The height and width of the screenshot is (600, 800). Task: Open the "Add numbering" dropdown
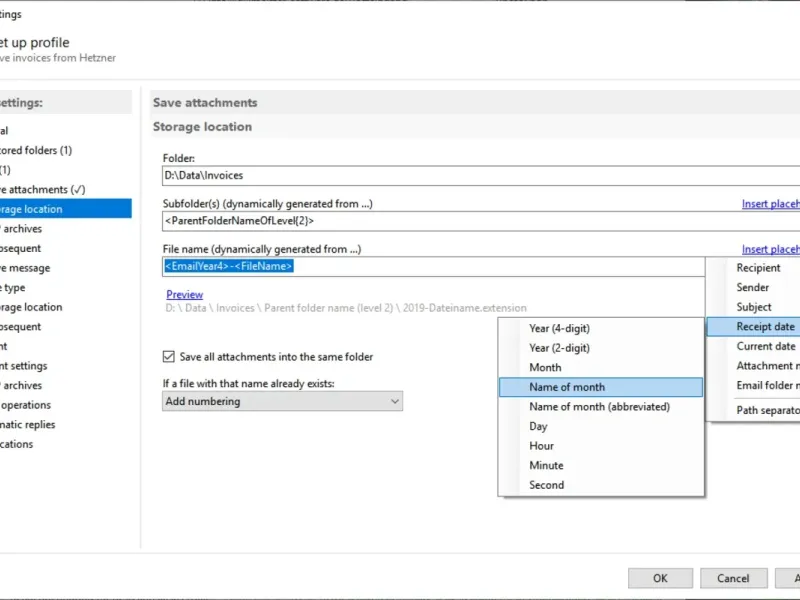[282, 401]
